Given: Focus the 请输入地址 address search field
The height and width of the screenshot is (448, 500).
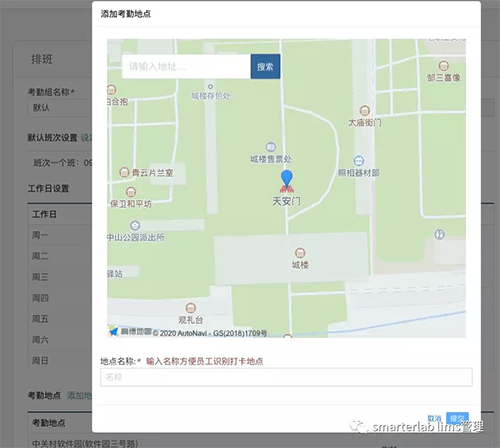Looking at the screenshot, I should tap(186, 66).
